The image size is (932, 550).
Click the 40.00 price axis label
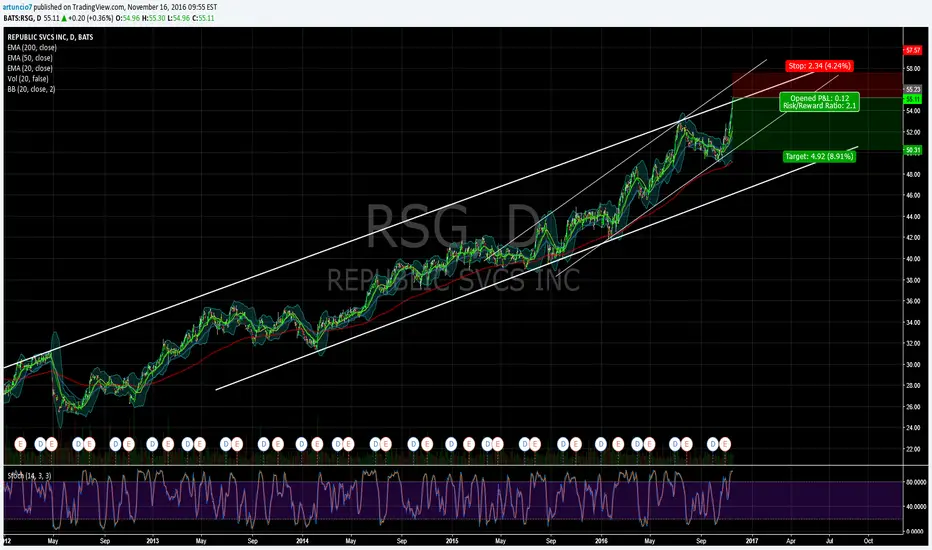click(x=912, y=259)
